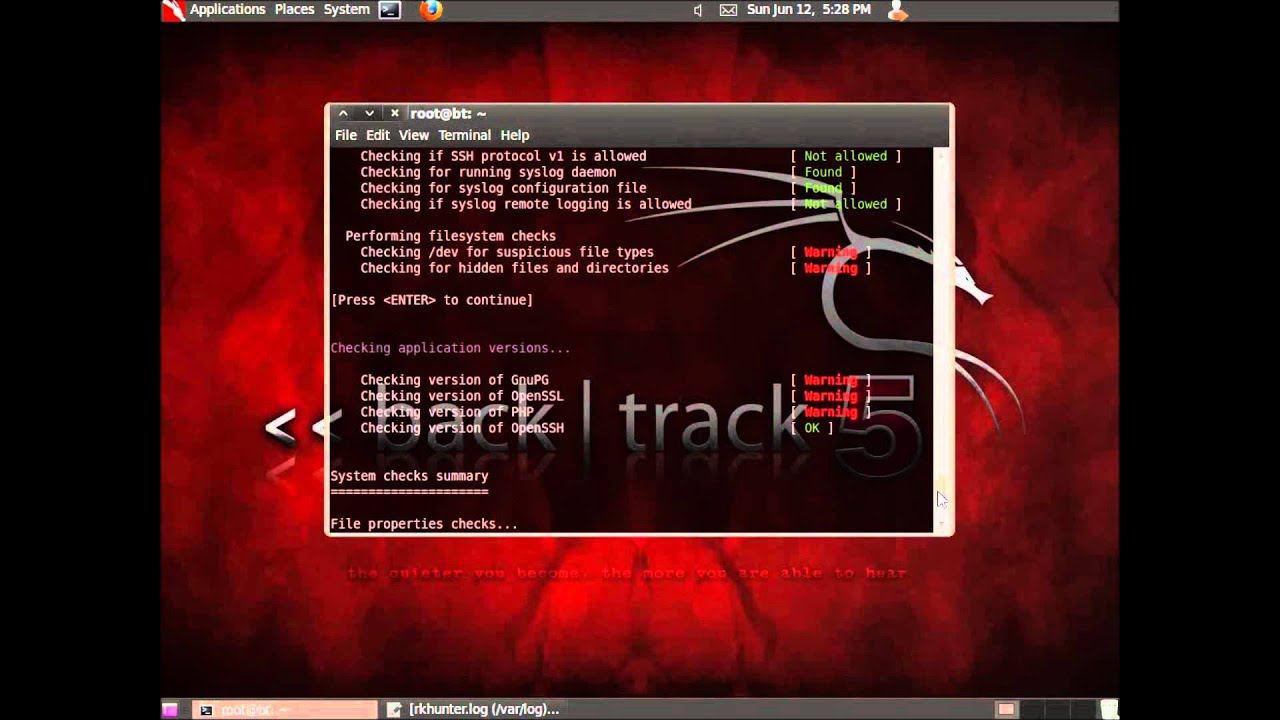This screenshot has height=720, width=1280.
Task: Click the trash icon in bottom panel
Action: [x=1108, y=710]
